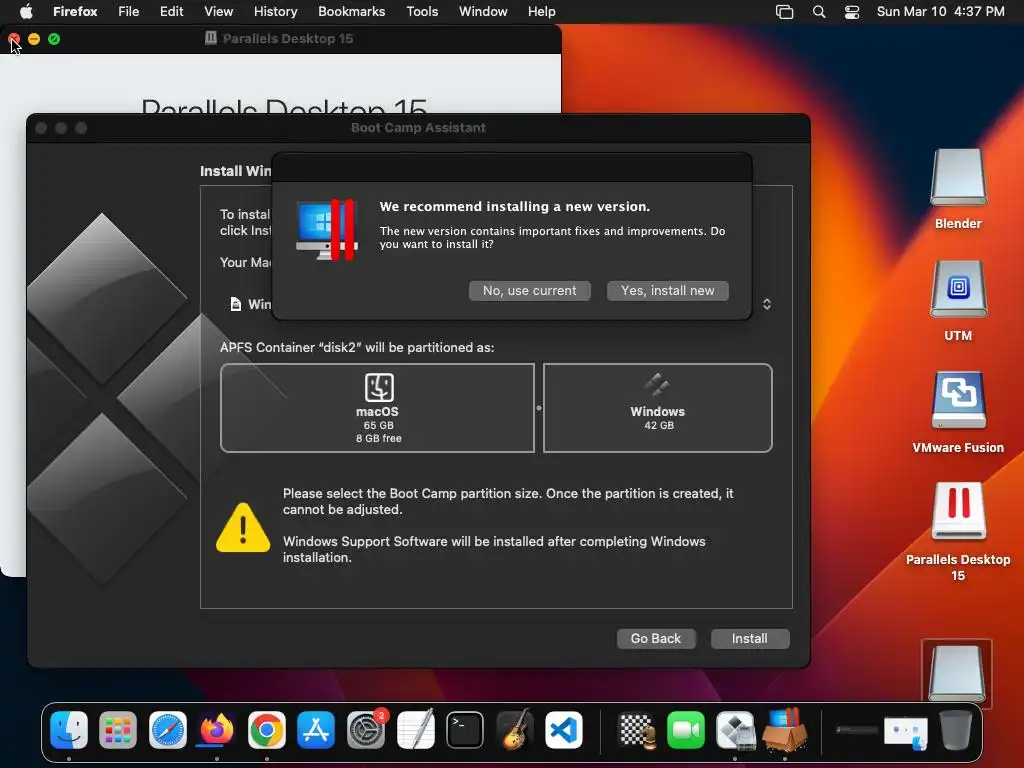The image size is (1024, 768).
Task: Open the Window menu
Action: pos(483,11)
